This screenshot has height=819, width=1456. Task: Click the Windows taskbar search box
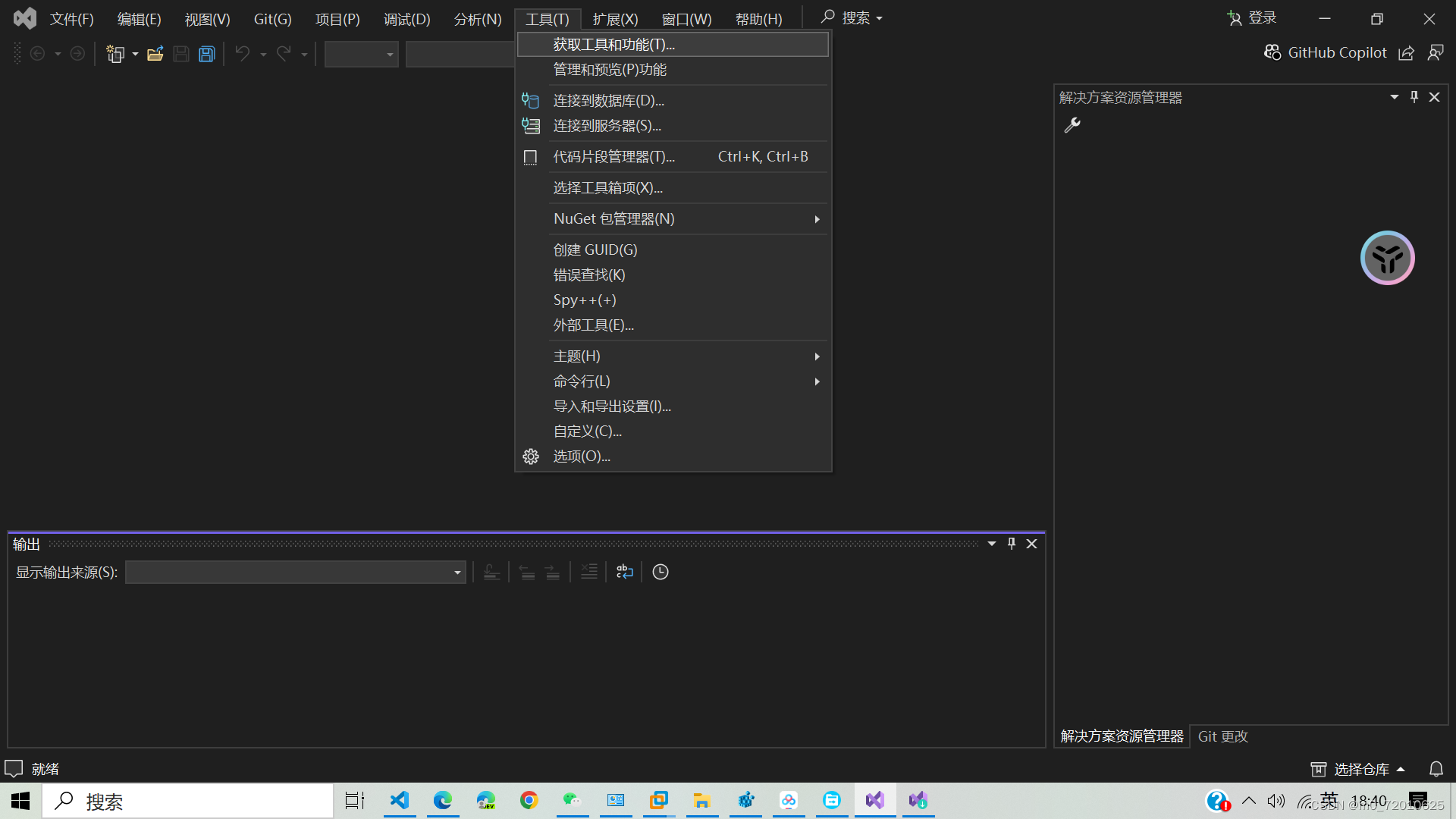(x=188, y=801)
